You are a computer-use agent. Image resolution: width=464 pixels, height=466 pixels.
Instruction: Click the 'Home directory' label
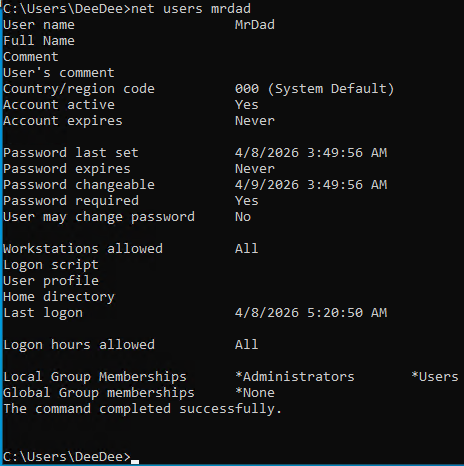(x=59, y=297)
